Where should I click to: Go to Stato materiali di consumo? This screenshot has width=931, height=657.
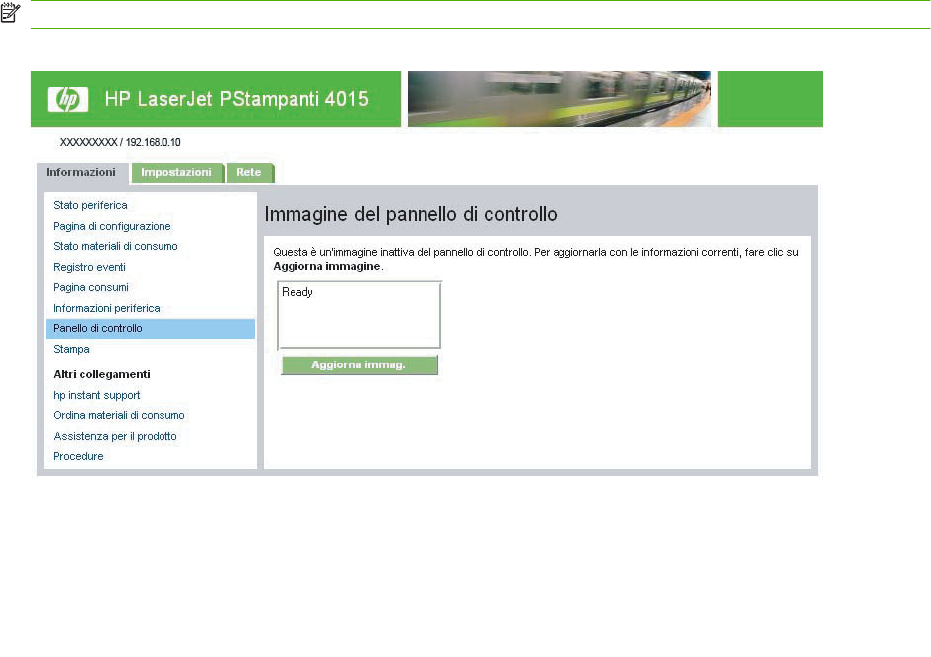[x=115, y=246]
